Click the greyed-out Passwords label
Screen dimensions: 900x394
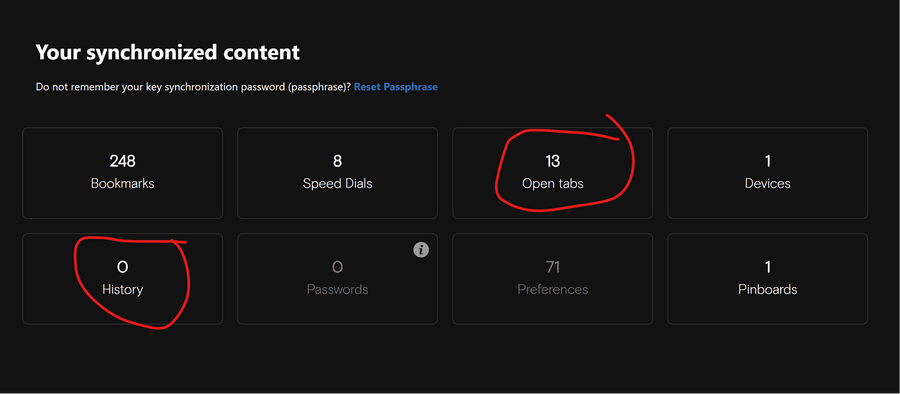(338, 289)
